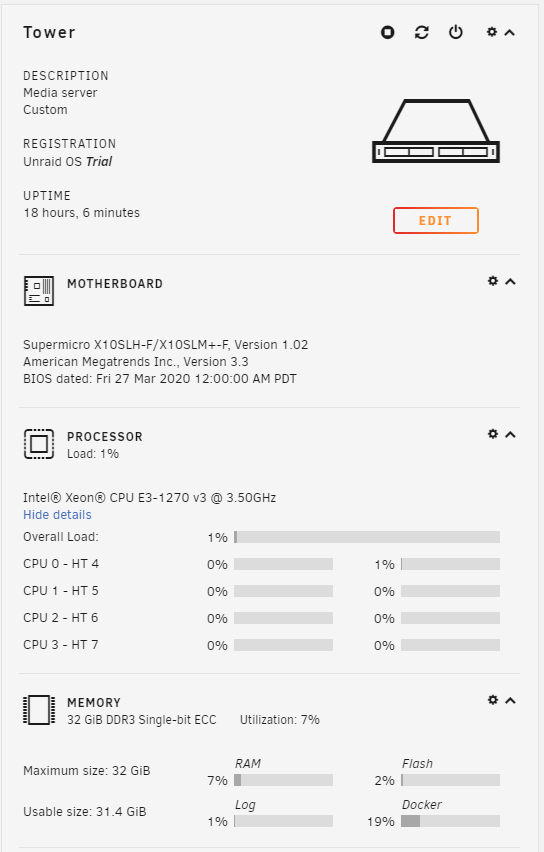
Task: Click the Docker usage bar
Action: pos(451,821)
